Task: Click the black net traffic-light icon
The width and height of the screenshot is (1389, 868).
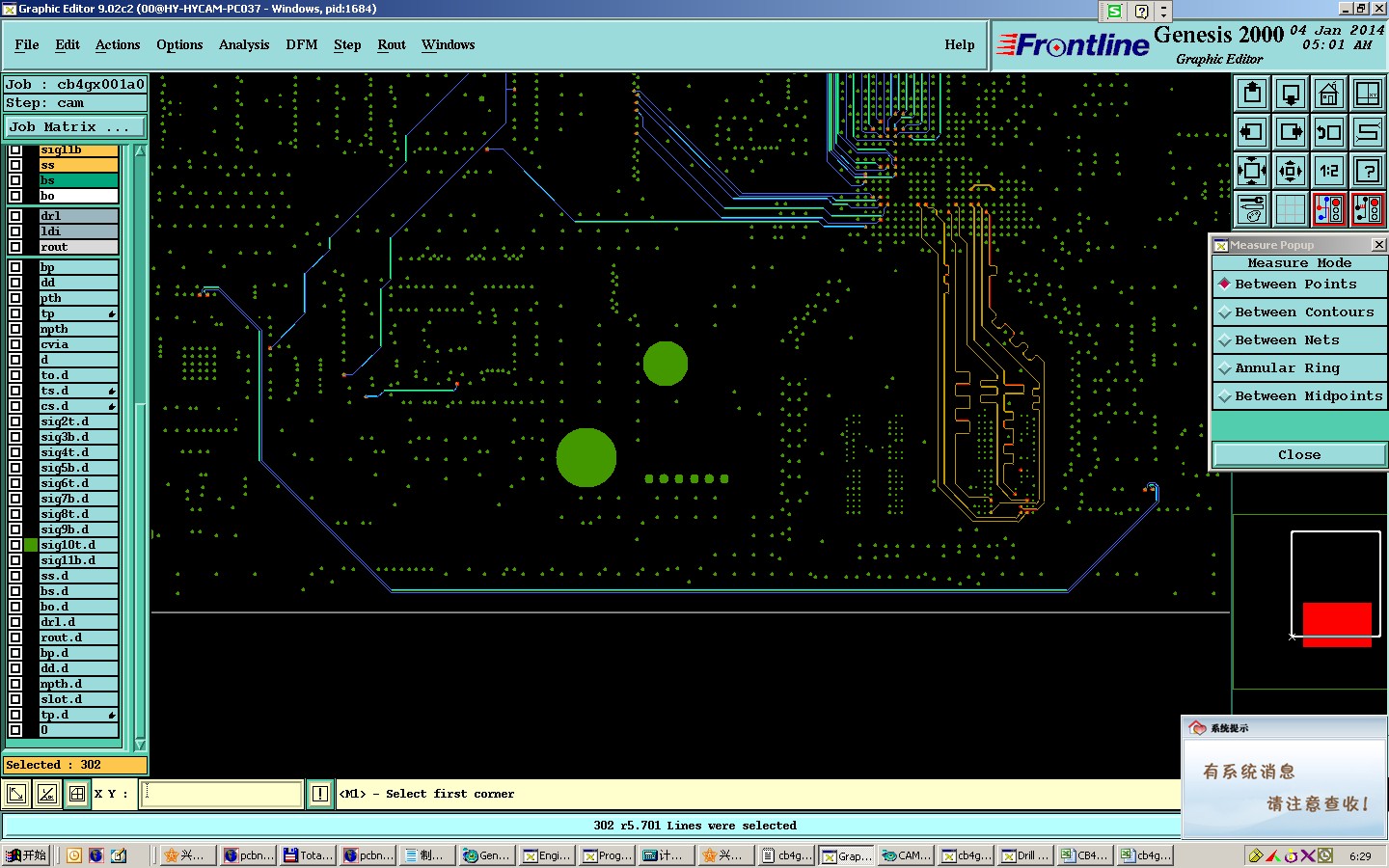Action: (x=1368, y=209)
